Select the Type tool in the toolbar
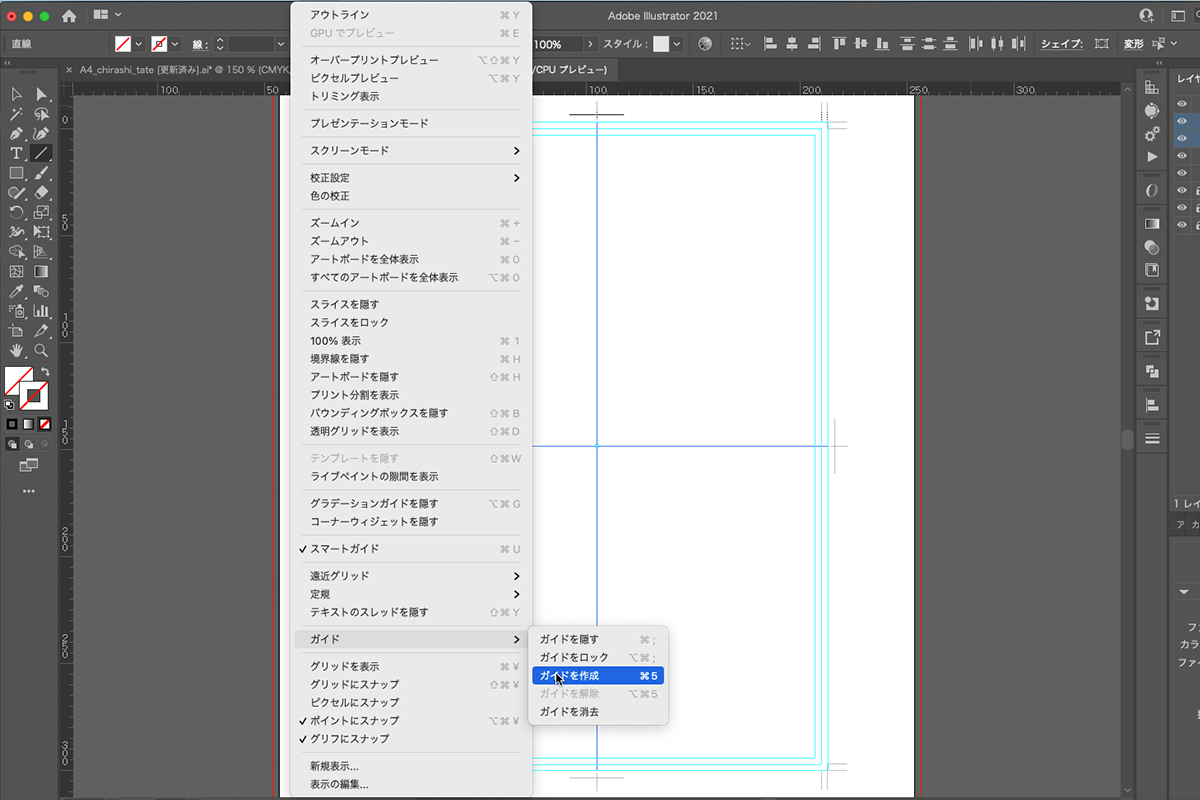 pos(16,153)
